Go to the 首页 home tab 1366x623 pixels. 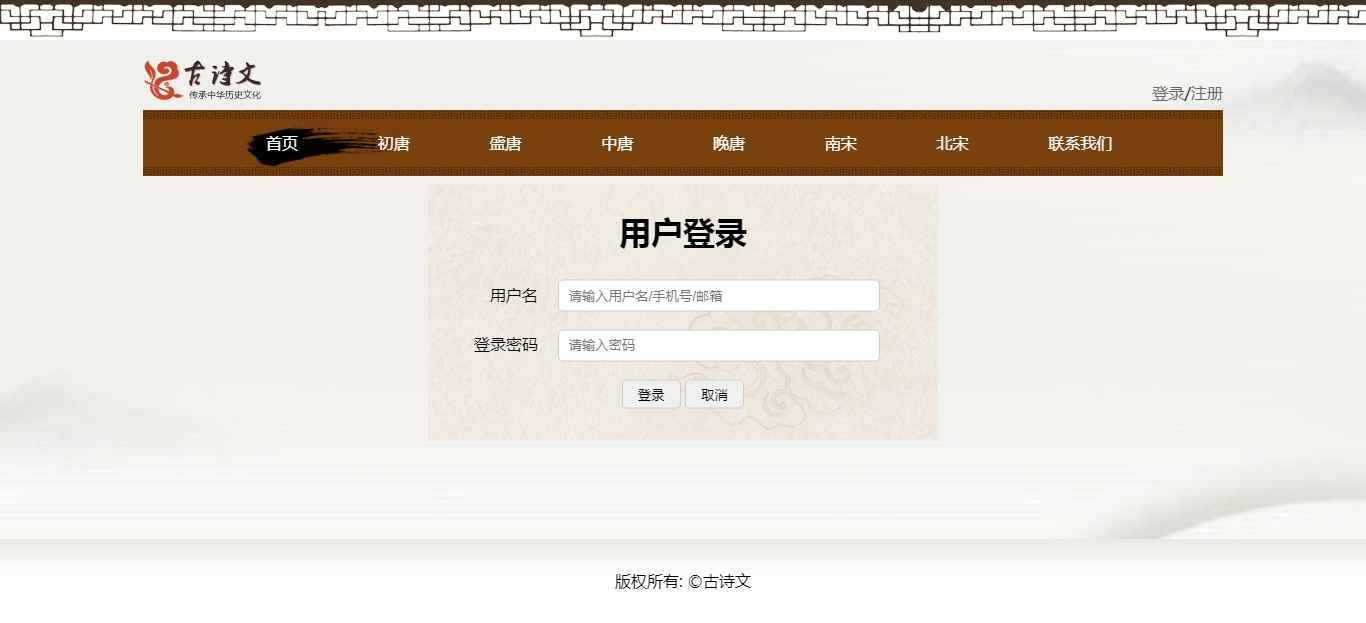282,143
